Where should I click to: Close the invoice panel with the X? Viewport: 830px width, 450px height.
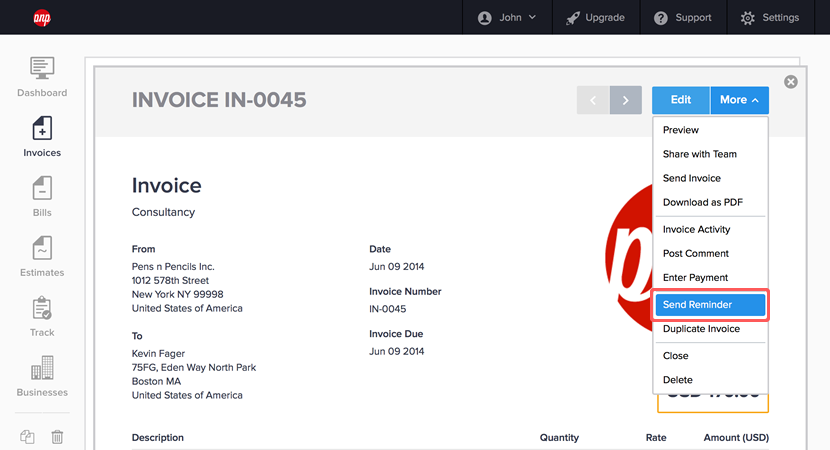791,82
